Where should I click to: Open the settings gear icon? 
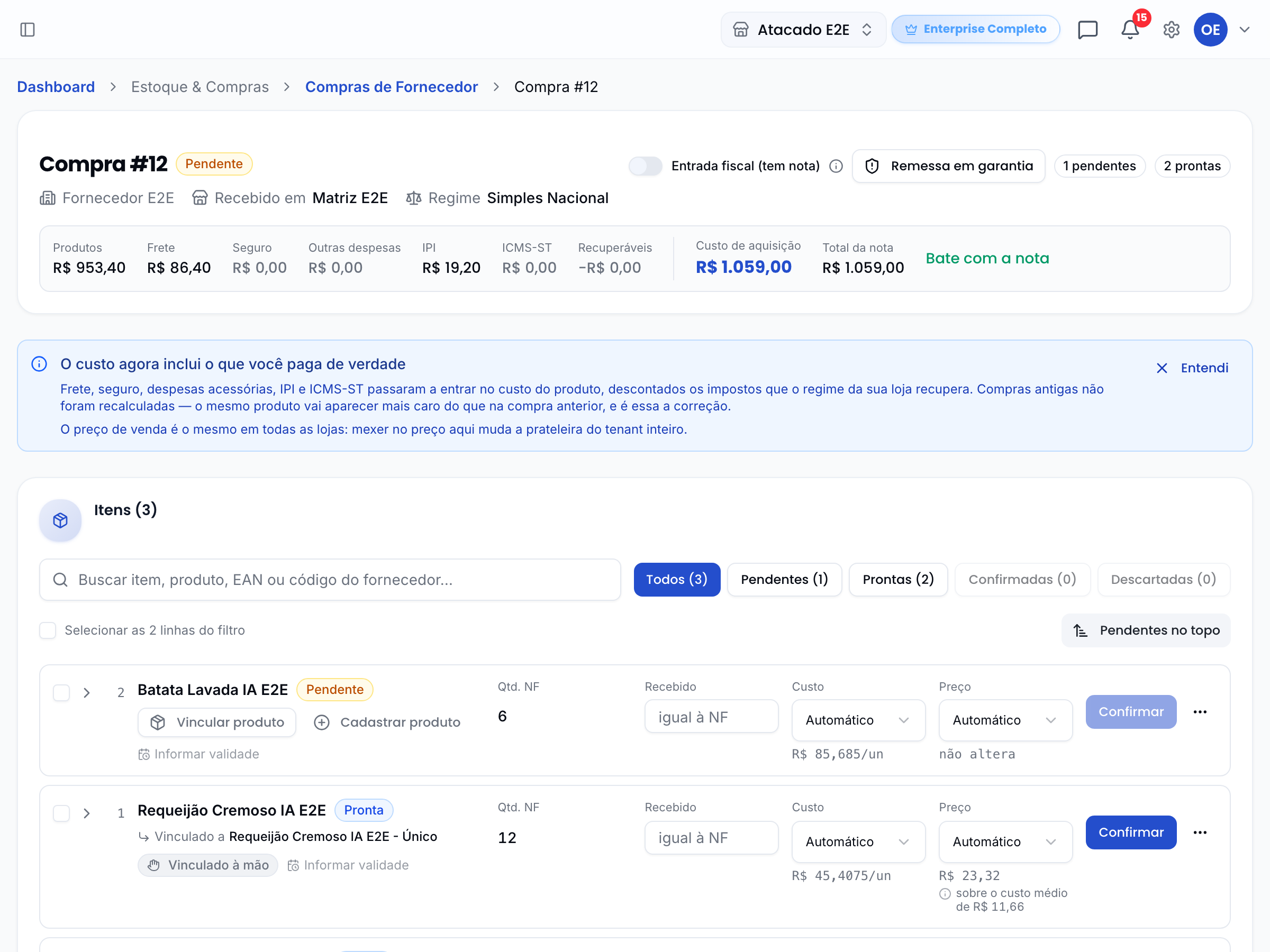pos(1171,29)
